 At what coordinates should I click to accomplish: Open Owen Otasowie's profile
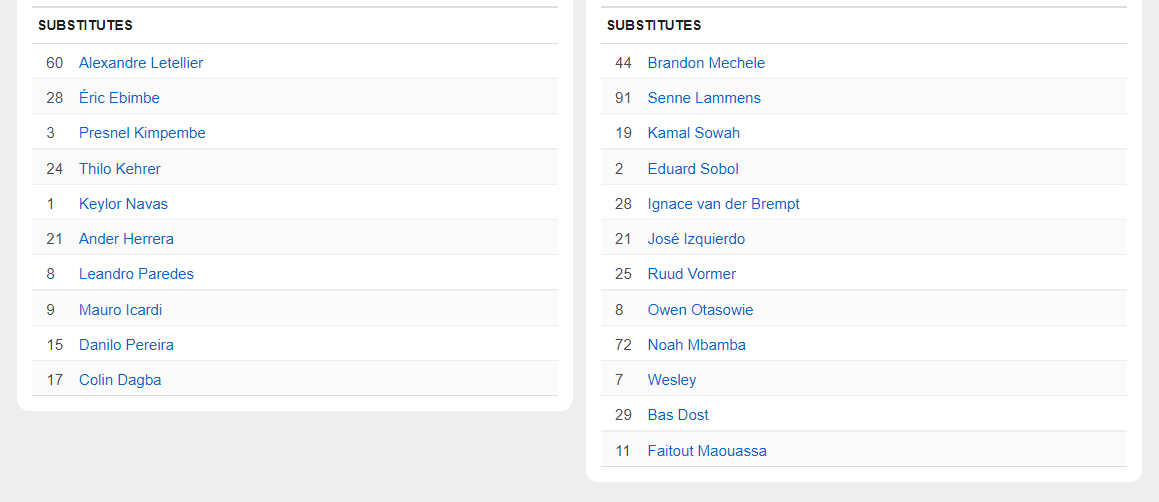point(700,310)
